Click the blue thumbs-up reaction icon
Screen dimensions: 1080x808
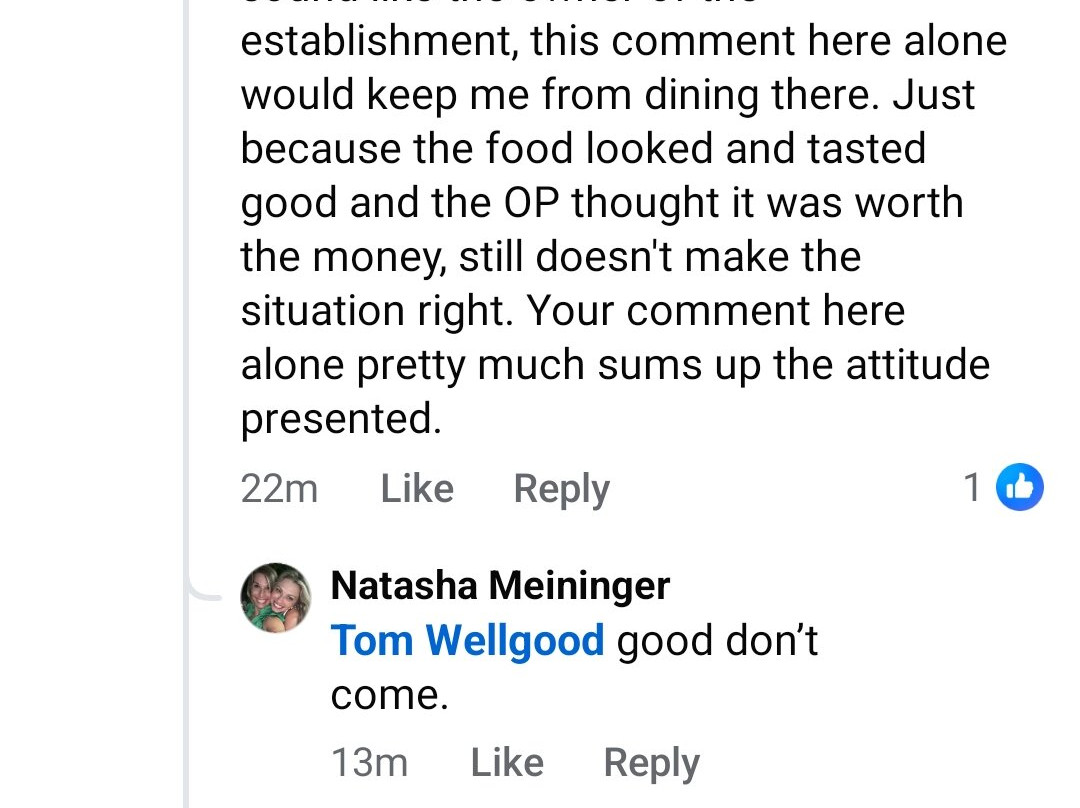point(1021,487)
